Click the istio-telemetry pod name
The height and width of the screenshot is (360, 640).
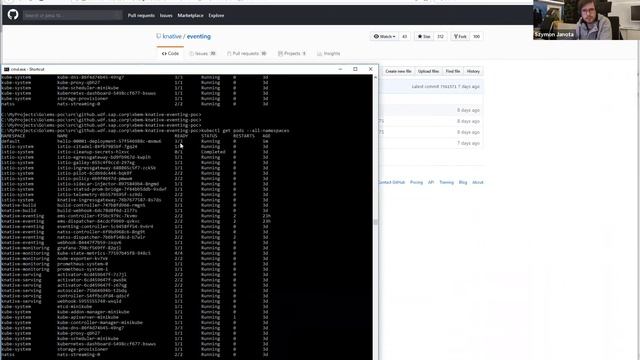pos(100,195)
